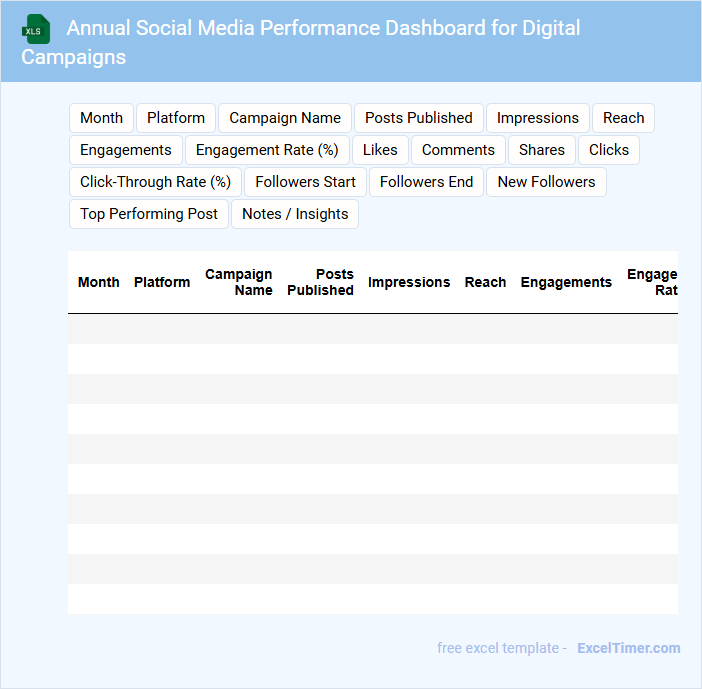Choose the Campaign Name tag
Image resolution: width=702 pixels, height=689 pixels.
[285, 118]
